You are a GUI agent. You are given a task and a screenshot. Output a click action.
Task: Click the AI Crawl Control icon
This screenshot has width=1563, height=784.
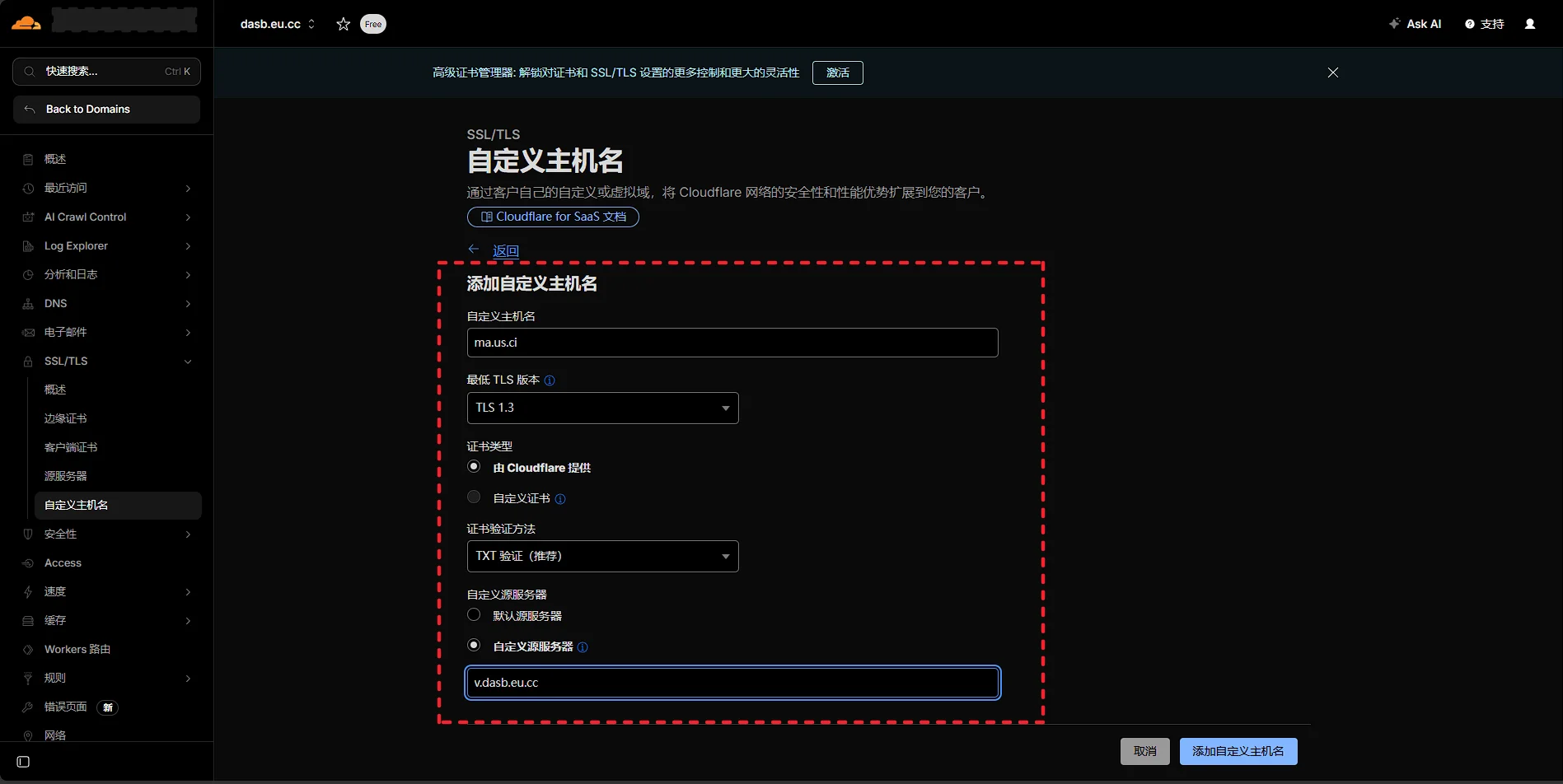28,217
